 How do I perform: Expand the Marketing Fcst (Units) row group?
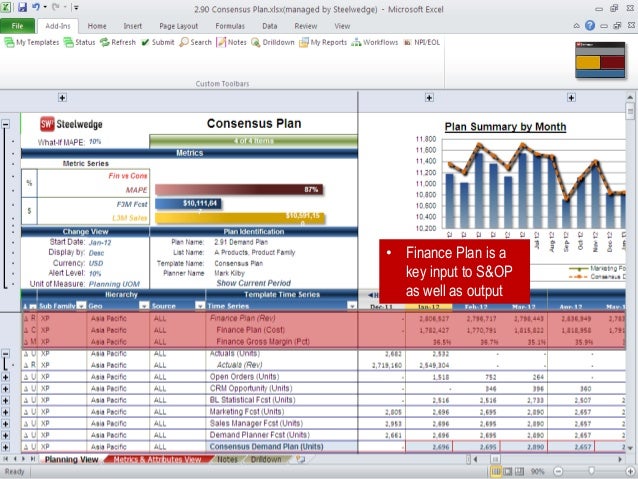point(6,412)
